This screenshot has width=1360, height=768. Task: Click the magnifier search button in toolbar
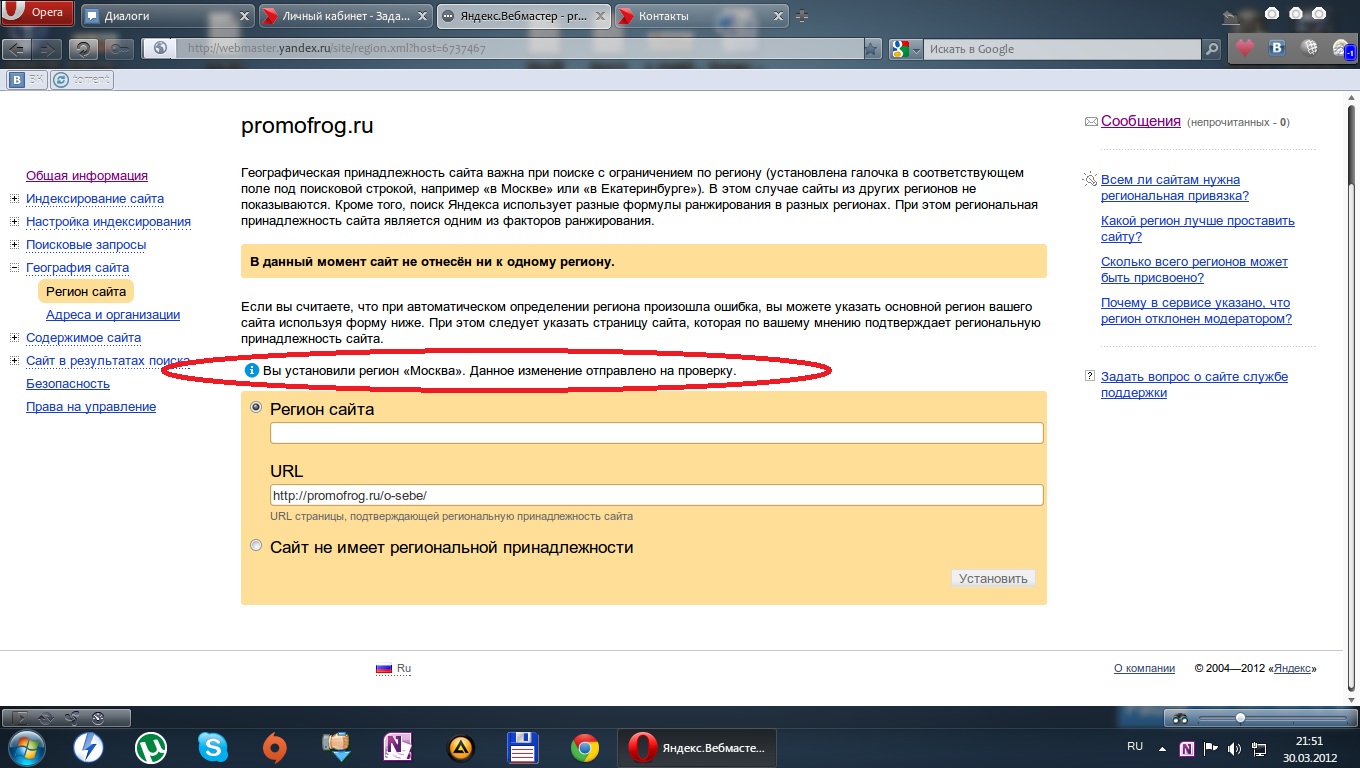pos(1212,48)
